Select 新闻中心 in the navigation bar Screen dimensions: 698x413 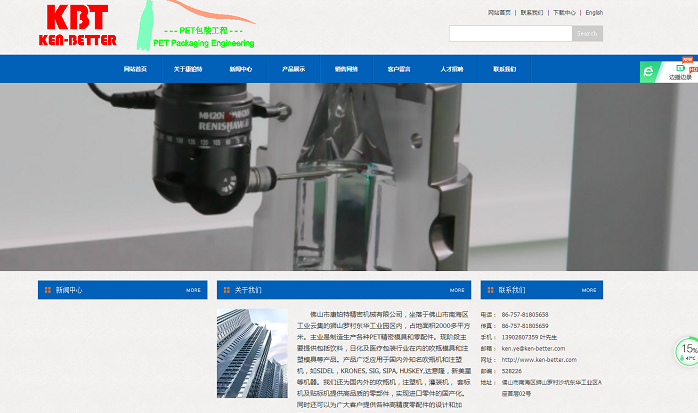pyautogui.click(x=241, y=69)
